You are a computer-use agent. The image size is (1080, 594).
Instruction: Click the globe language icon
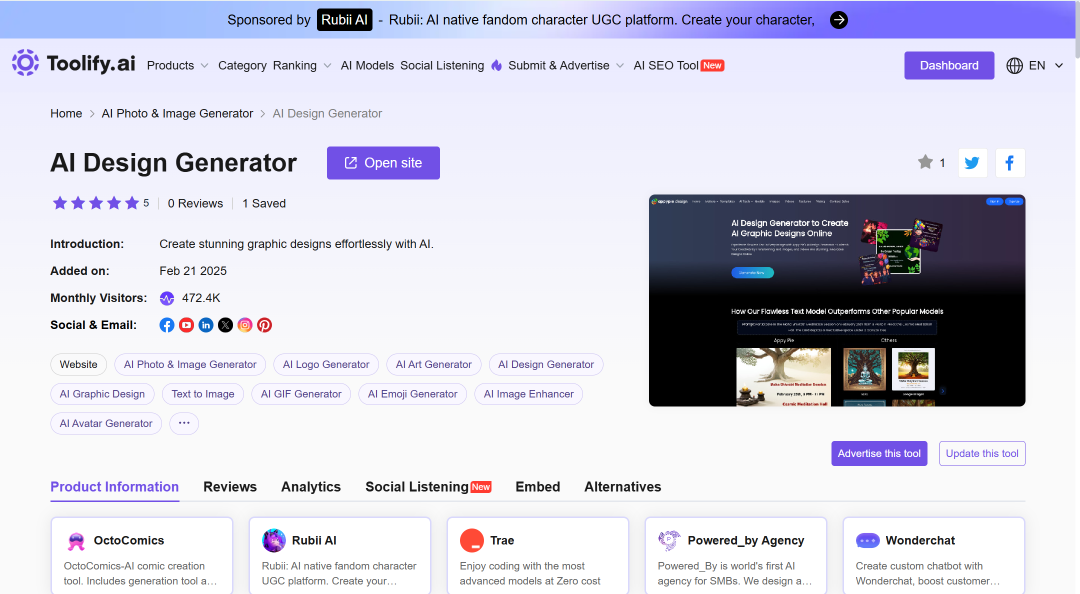[x=1014, y=65]
